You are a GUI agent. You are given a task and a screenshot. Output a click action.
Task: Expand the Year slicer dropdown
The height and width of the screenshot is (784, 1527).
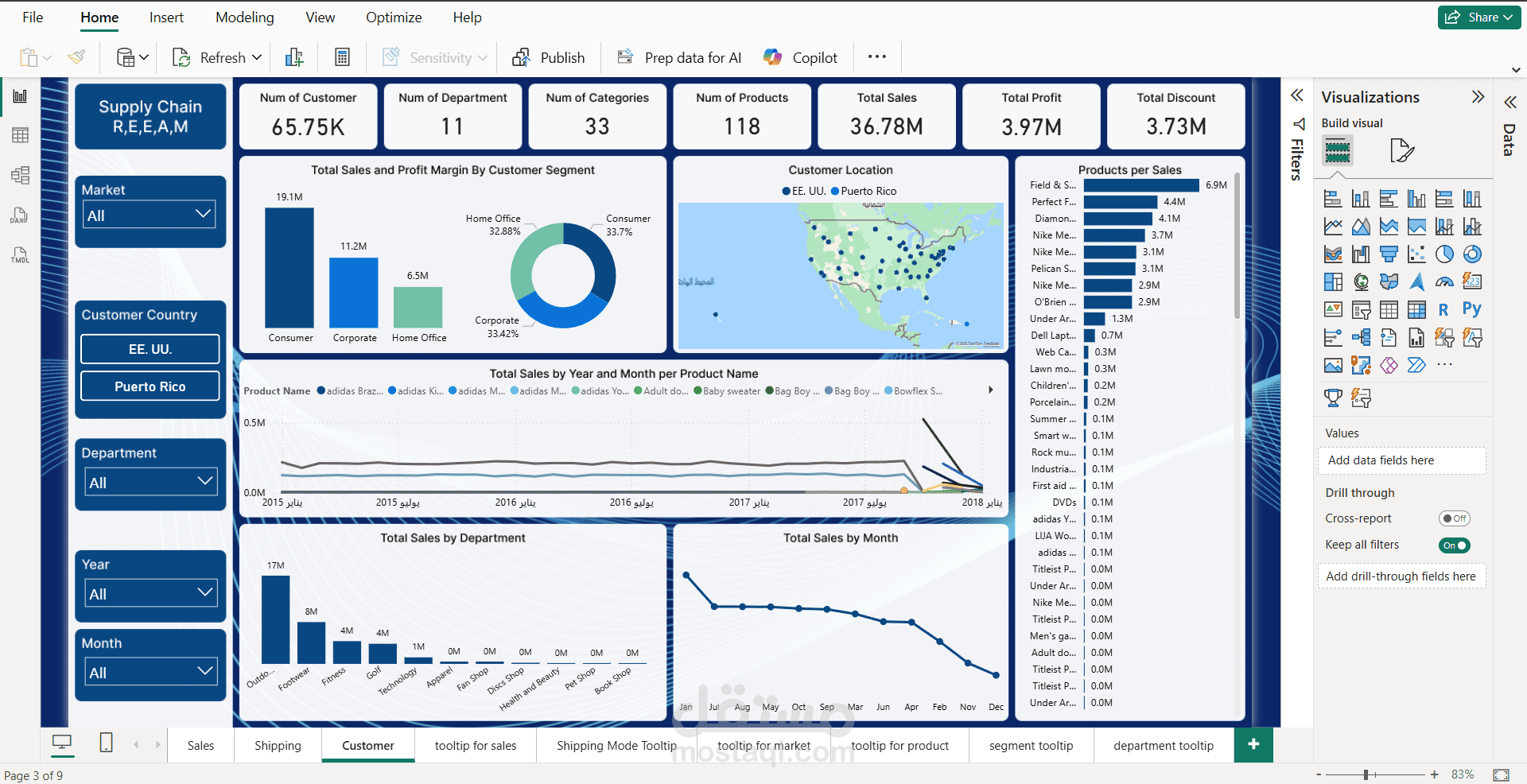150,593
